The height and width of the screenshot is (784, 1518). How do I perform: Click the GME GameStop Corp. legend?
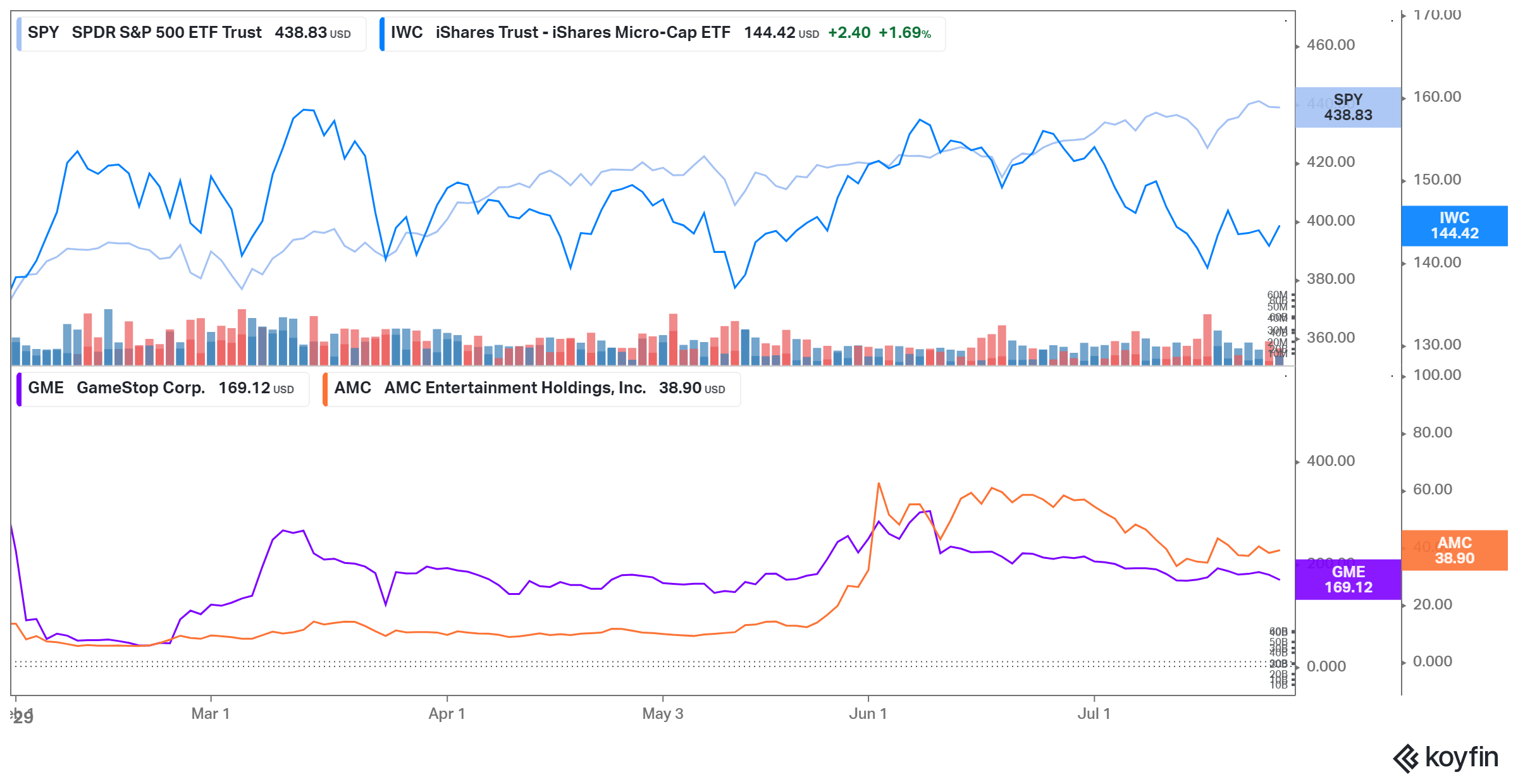pyautogui.click(x=163, y=389)
